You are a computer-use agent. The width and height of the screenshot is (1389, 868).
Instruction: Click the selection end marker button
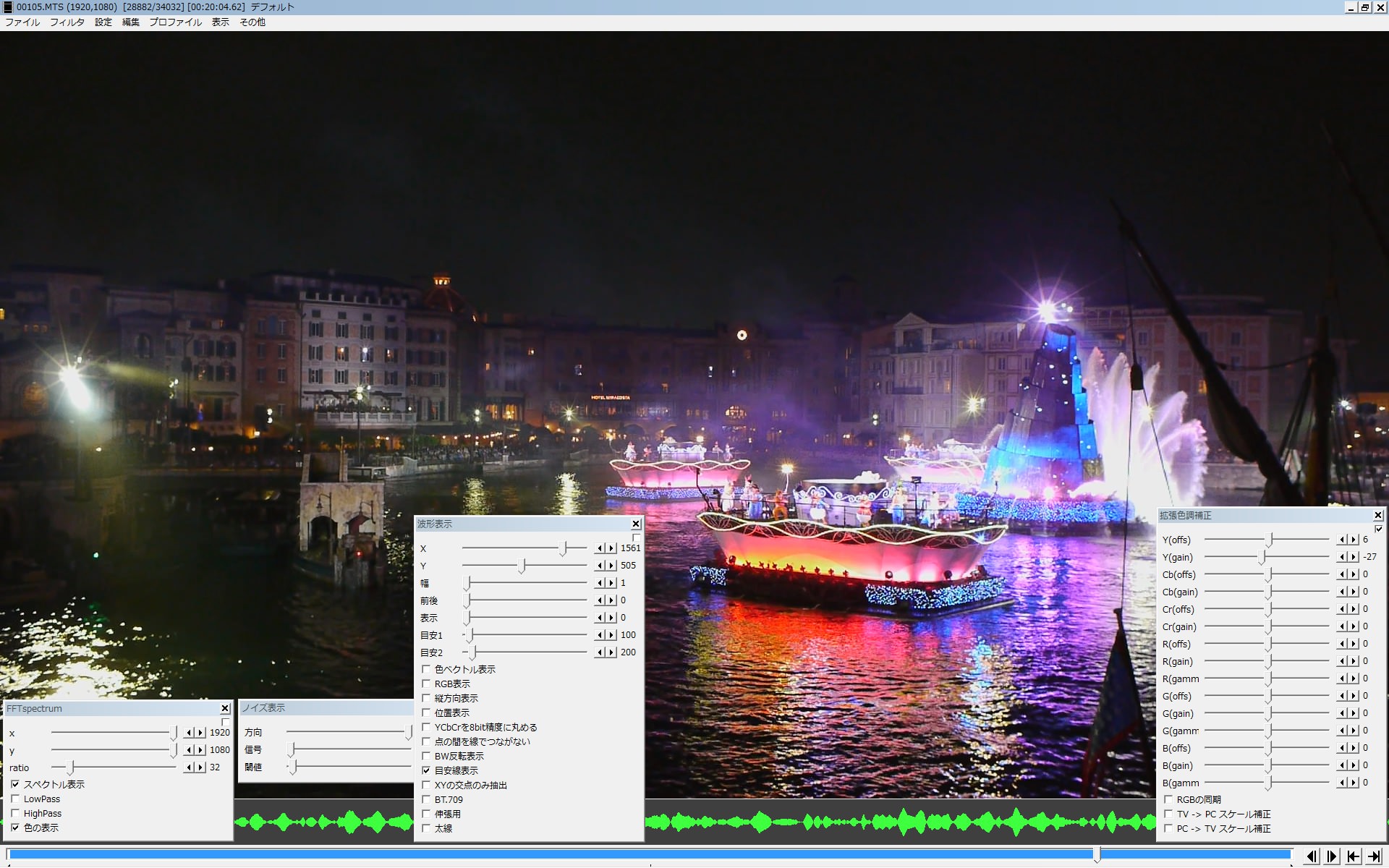point(1374,856)
